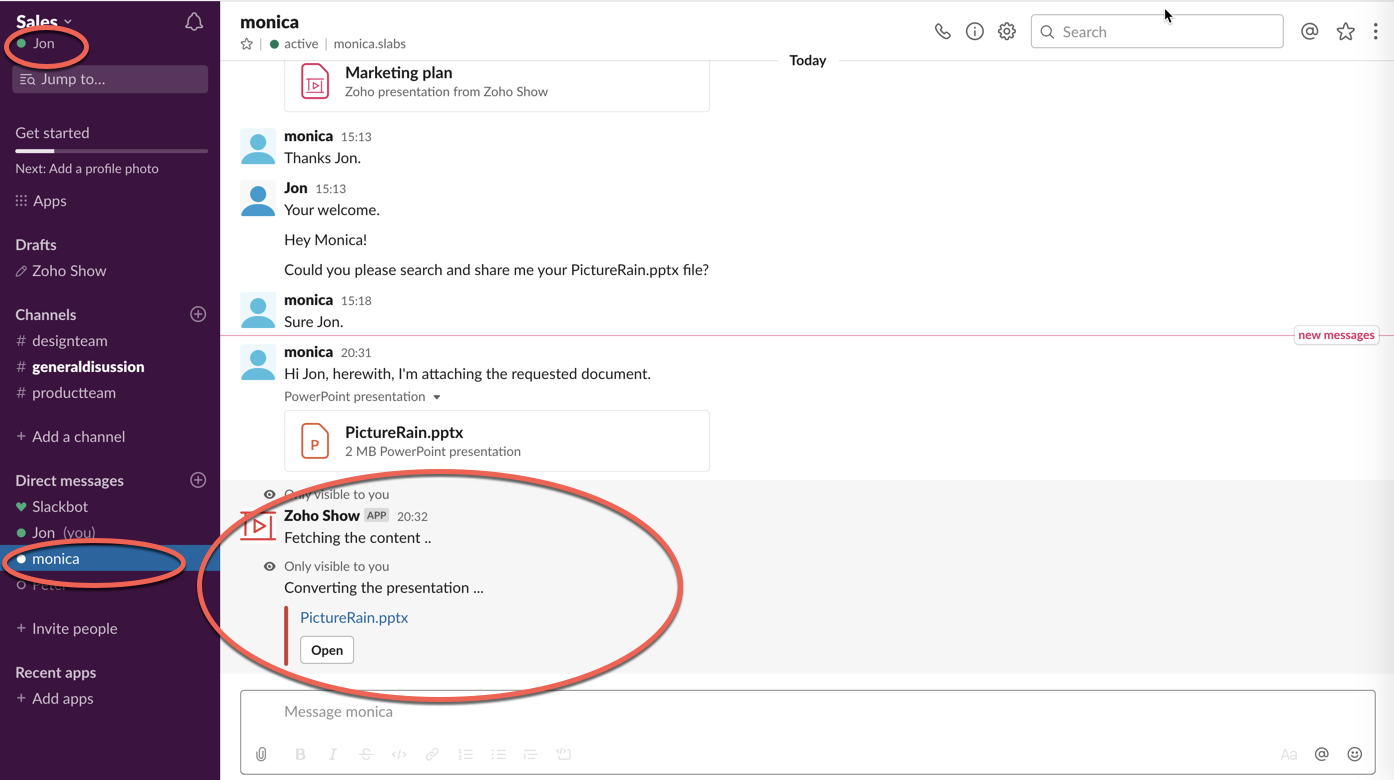
Task: Start a bulleted list in composer
Action: 498,754
